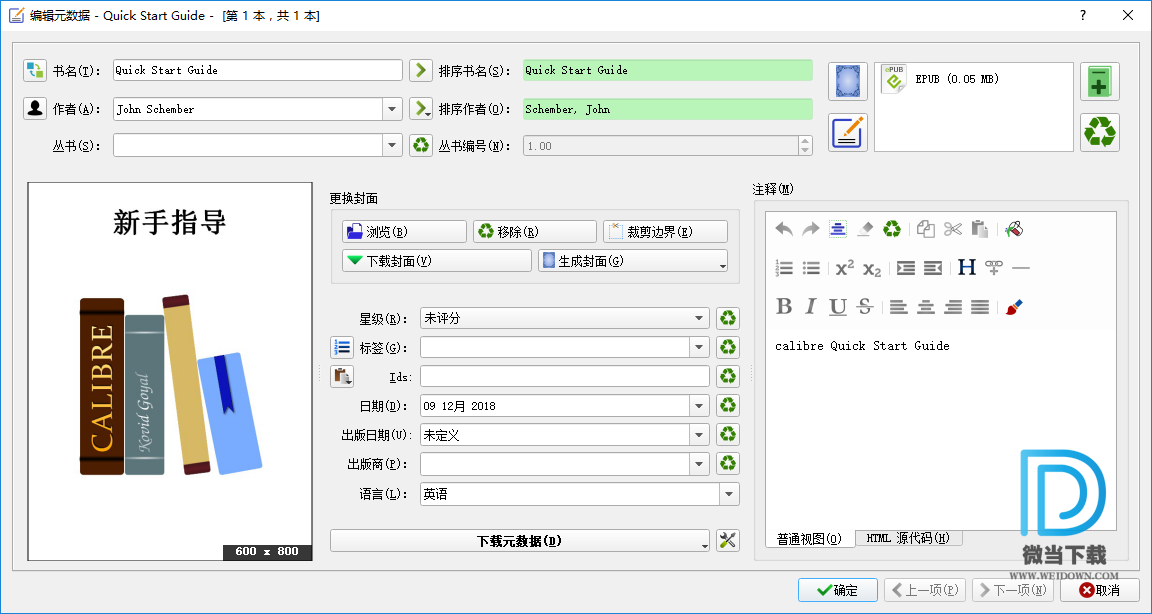Select the EPUB format entry
The width and height of the screenshot is (1152, 614).
940,79
